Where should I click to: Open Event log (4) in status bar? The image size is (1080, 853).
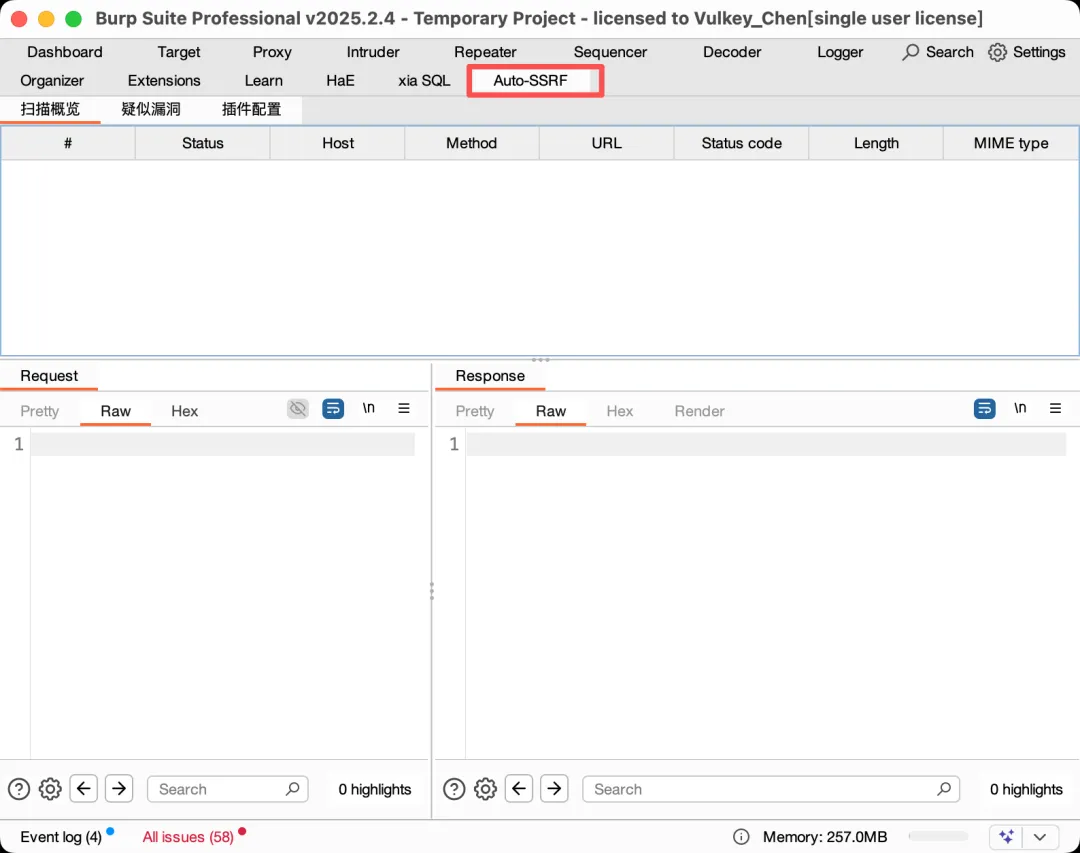click(x=61, y=836)
